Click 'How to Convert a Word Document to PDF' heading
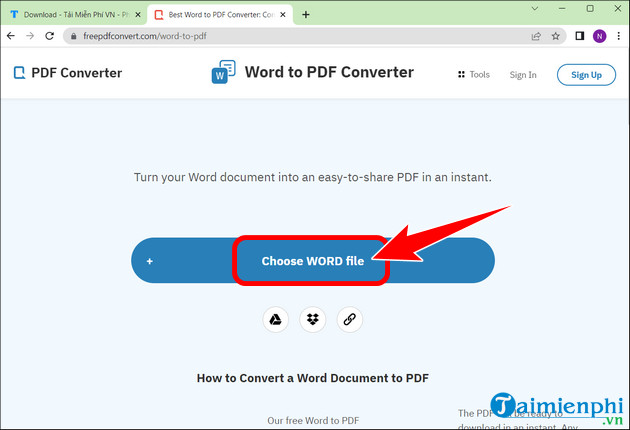 [313, 378]
